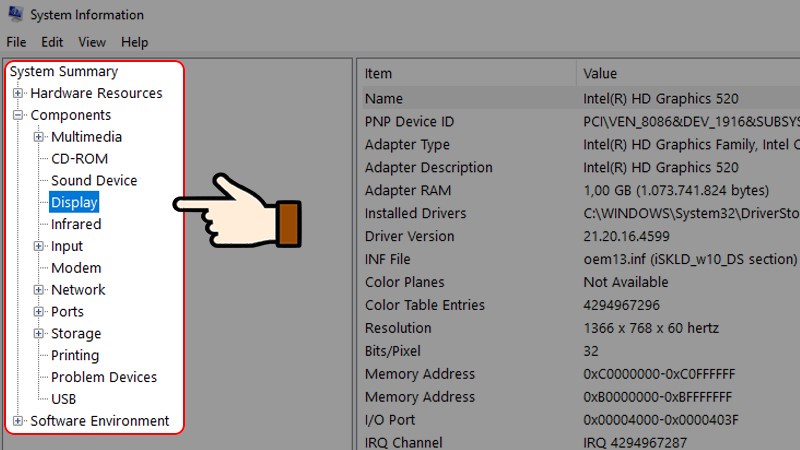The height and width of the screenshot is (450, 800).
Task: Click the INF File row label
Action: pyautogui.click(x=387, y=259)
